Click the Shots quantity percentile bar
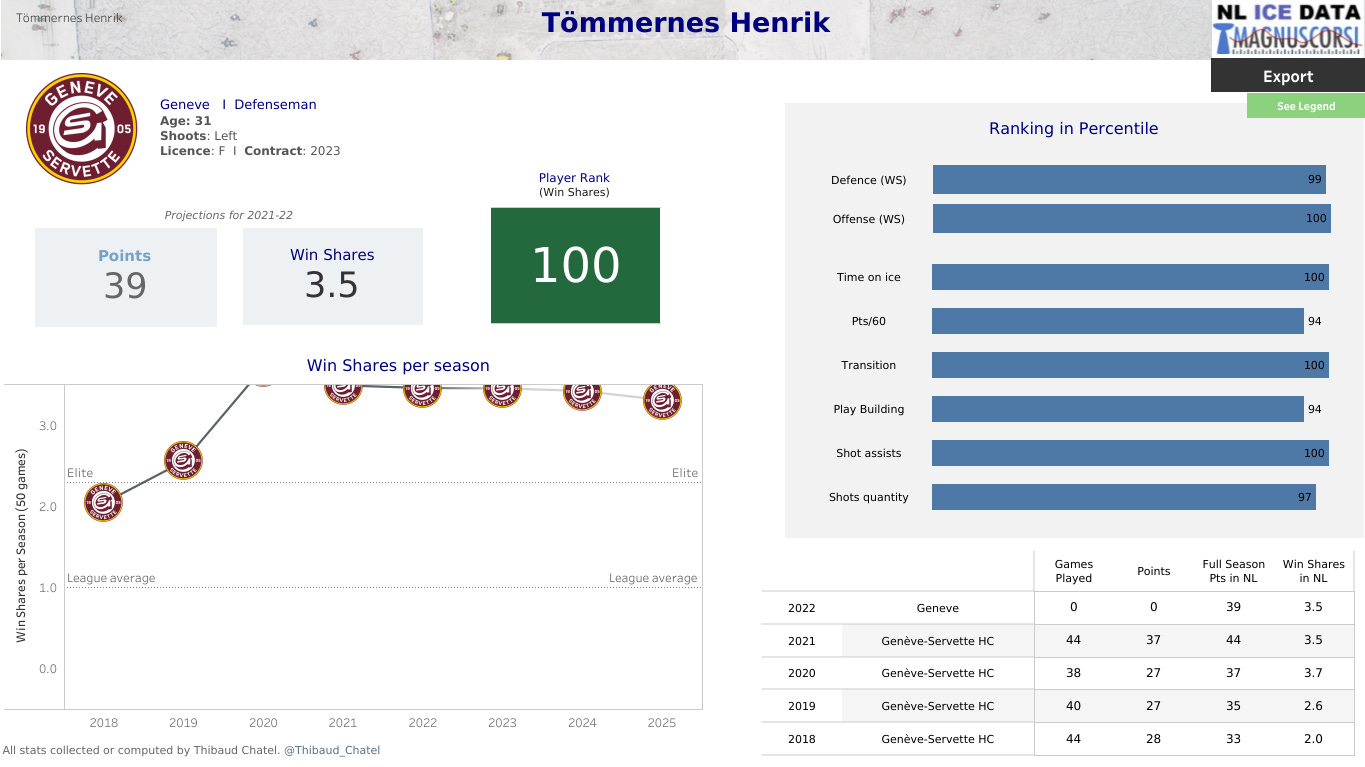This screenshot has width=1365, height=767. 1124,497
